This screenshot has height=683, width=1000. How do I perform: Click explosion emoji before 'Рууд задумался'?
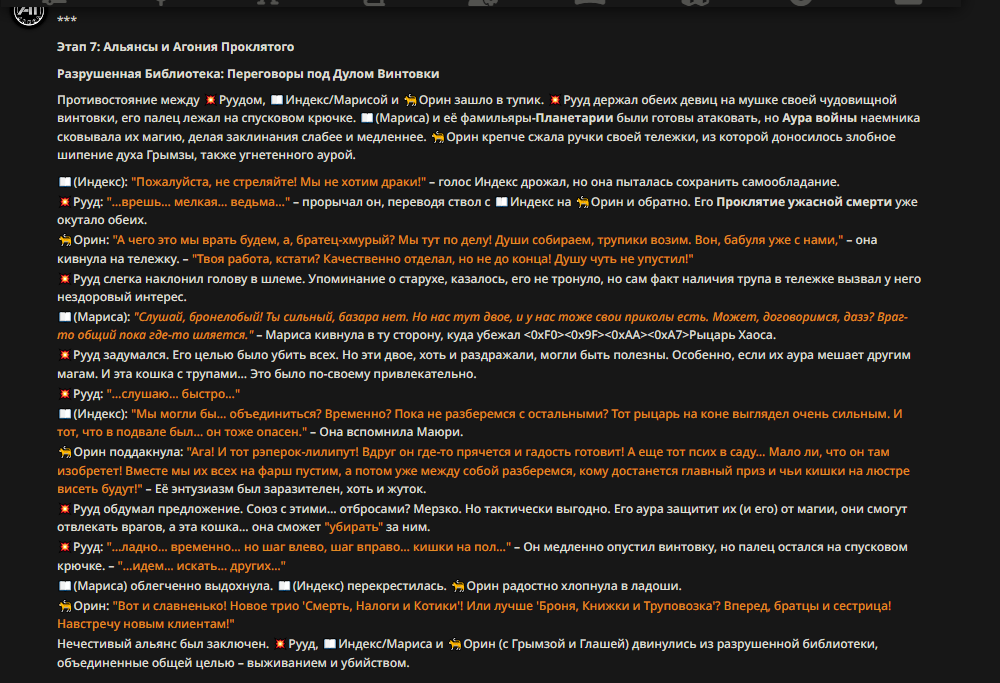click(x=64, y=355)
